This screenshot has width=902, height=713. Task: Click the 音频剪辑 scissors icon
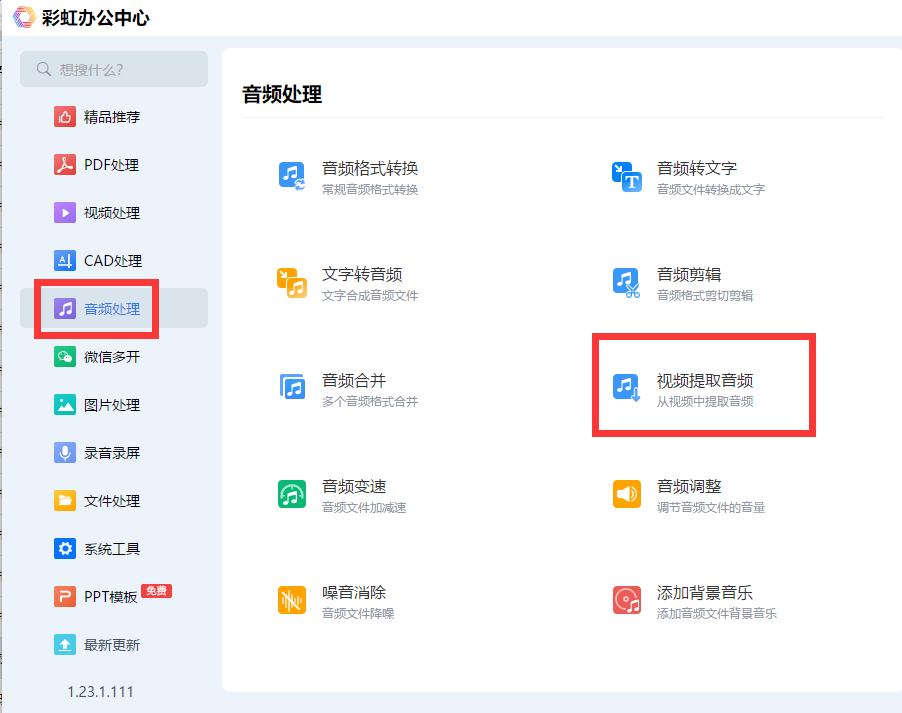[x=626, y=283]
